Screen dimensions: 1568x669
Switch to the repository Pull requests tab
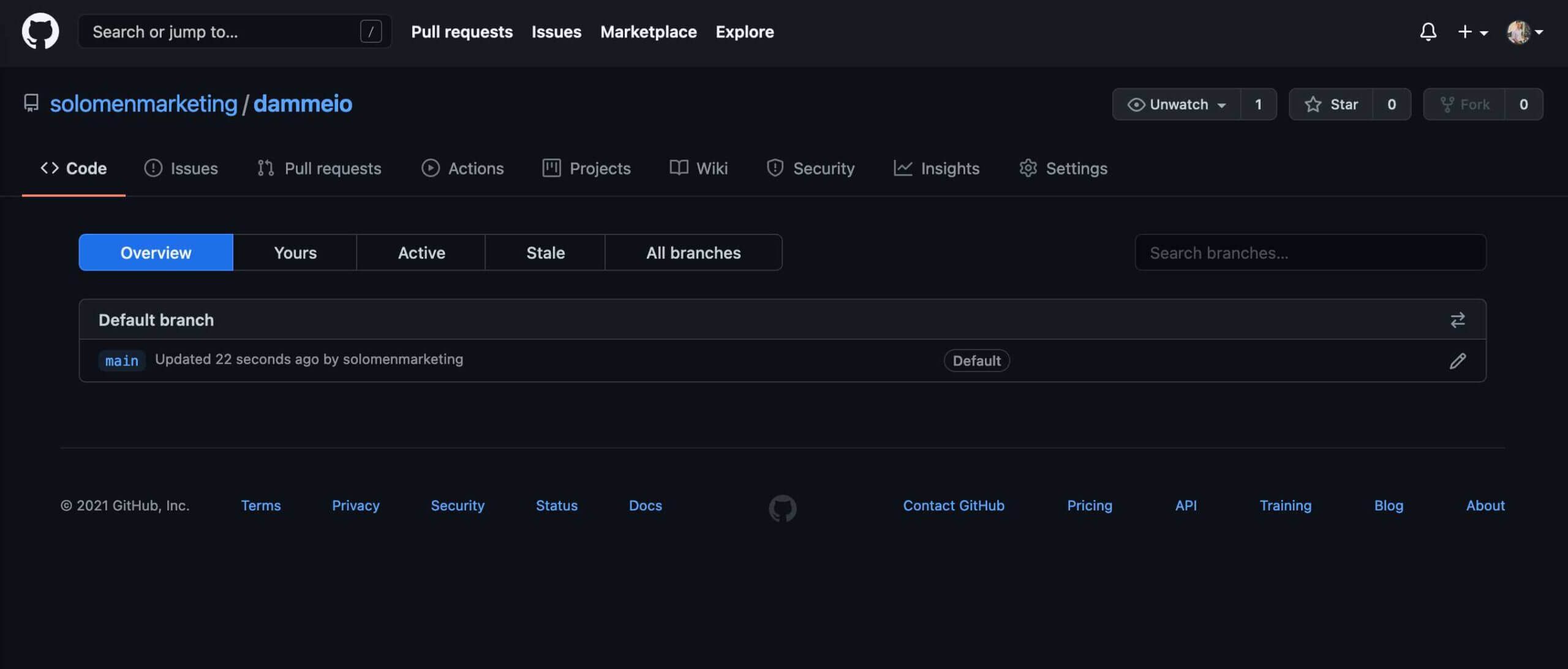click(319, 168)
